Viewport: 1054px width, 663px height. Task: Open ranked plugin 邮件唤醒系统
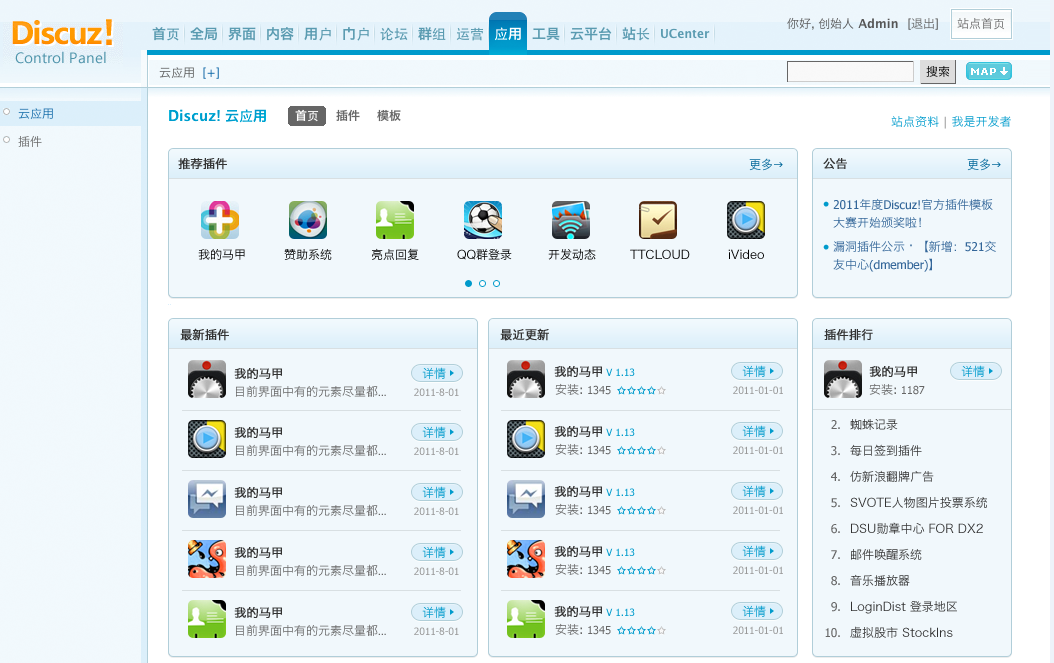coord(885,555)
